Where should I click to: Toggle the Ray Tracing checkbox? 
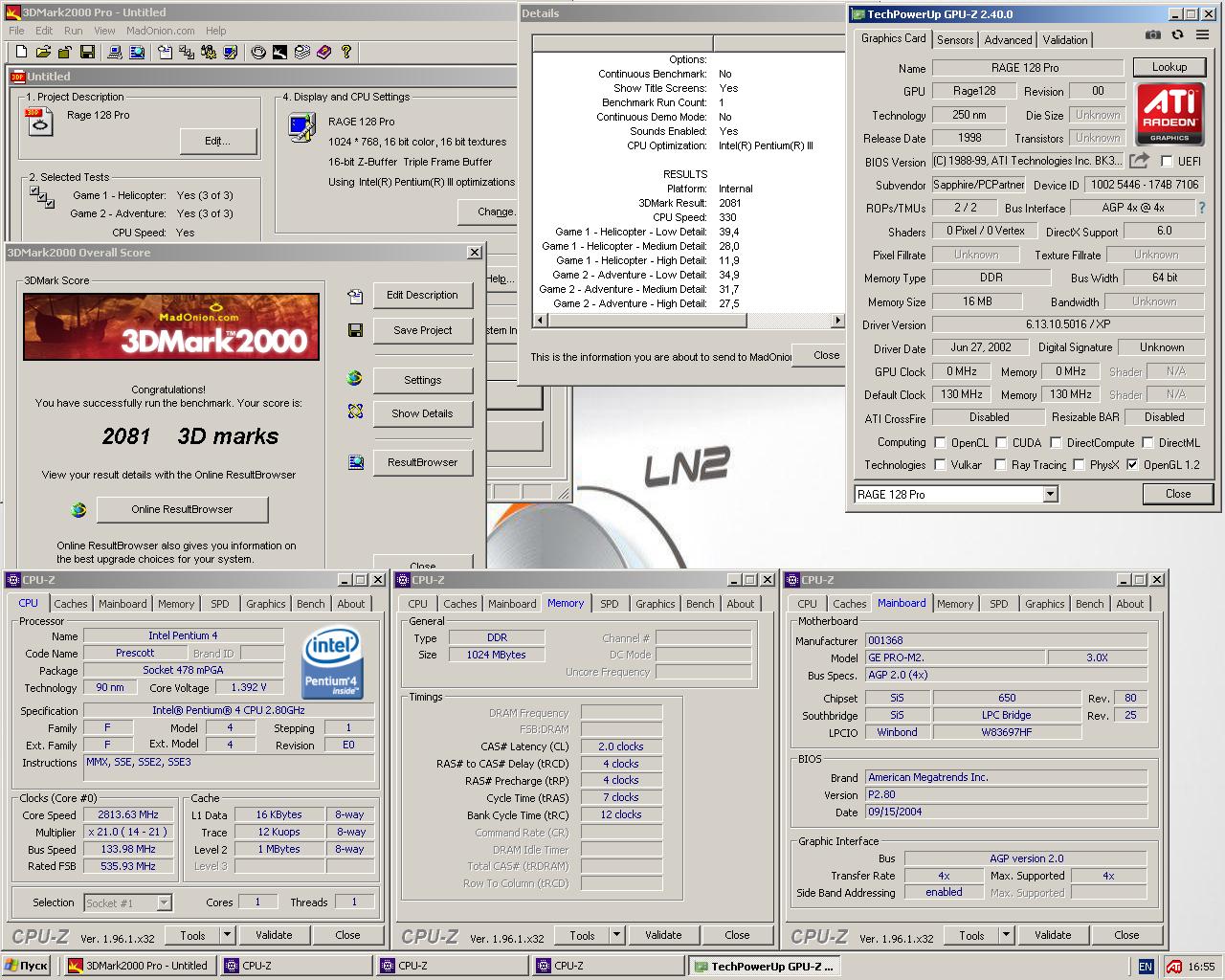pyautogui.click(x=1000, y=465)
